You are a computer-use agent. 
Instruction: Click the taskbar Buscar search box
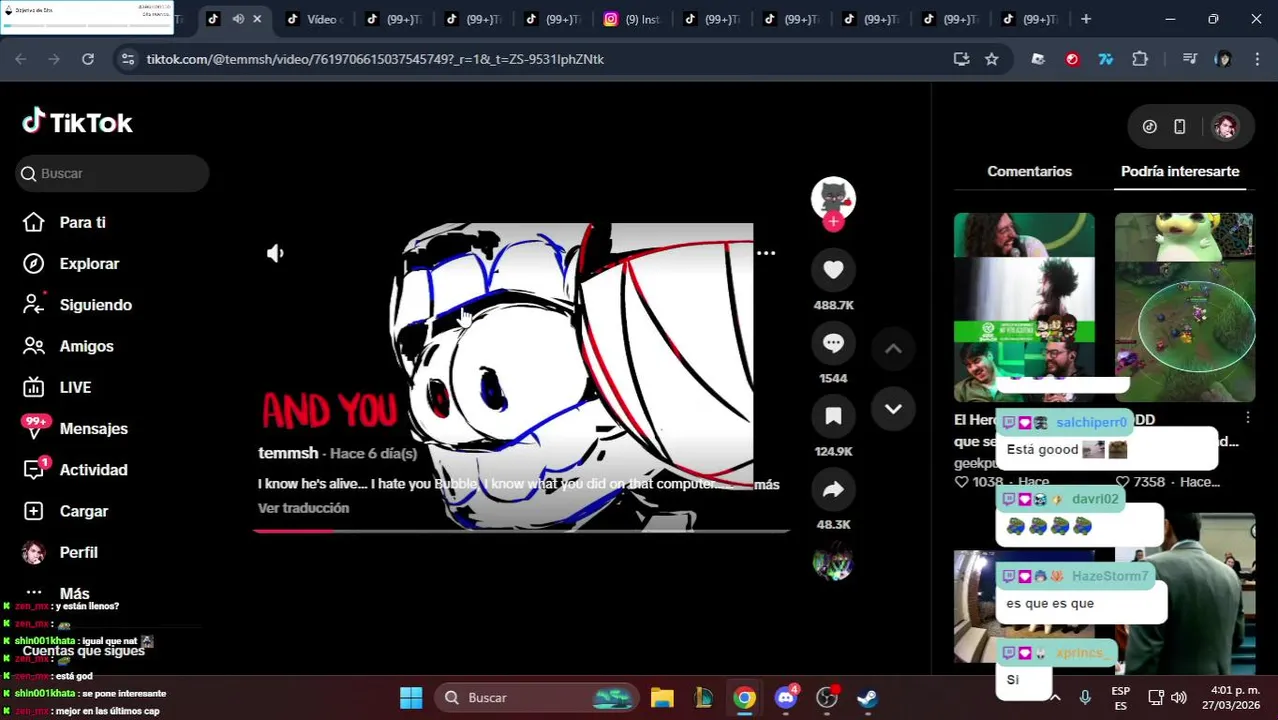pyautogui.click(x=537, y=697)
